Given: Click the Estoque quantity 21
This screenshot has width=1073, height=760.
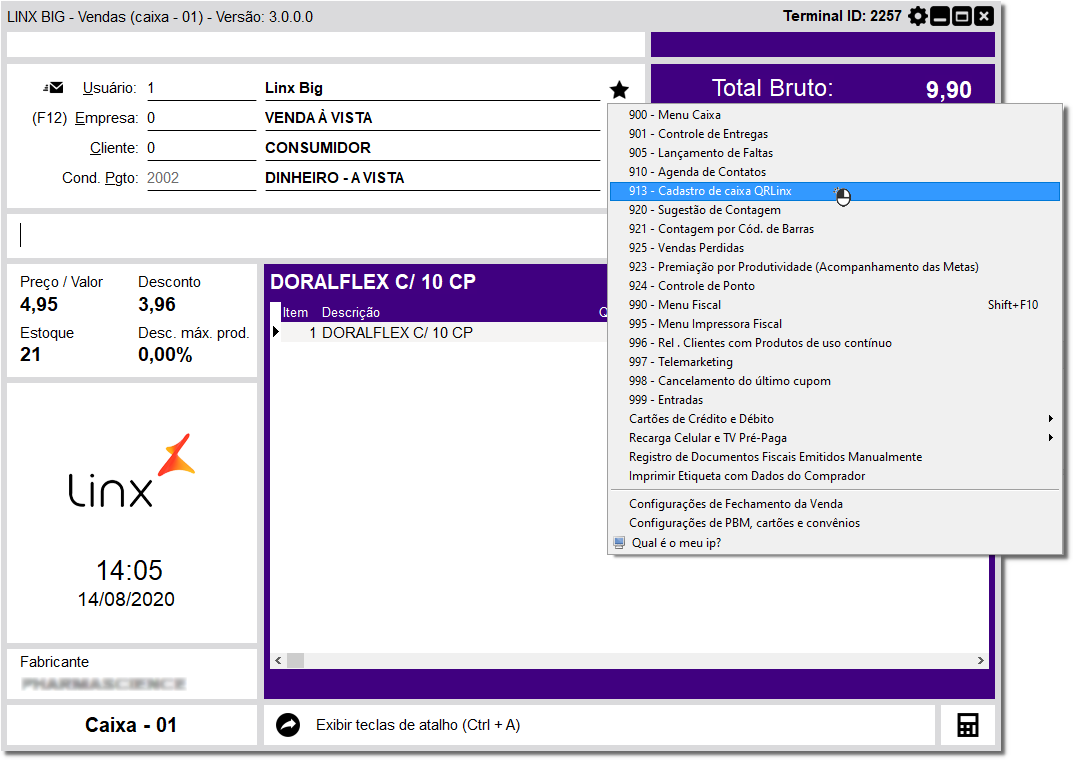Looking at the screenshot, I should point(30,354).
